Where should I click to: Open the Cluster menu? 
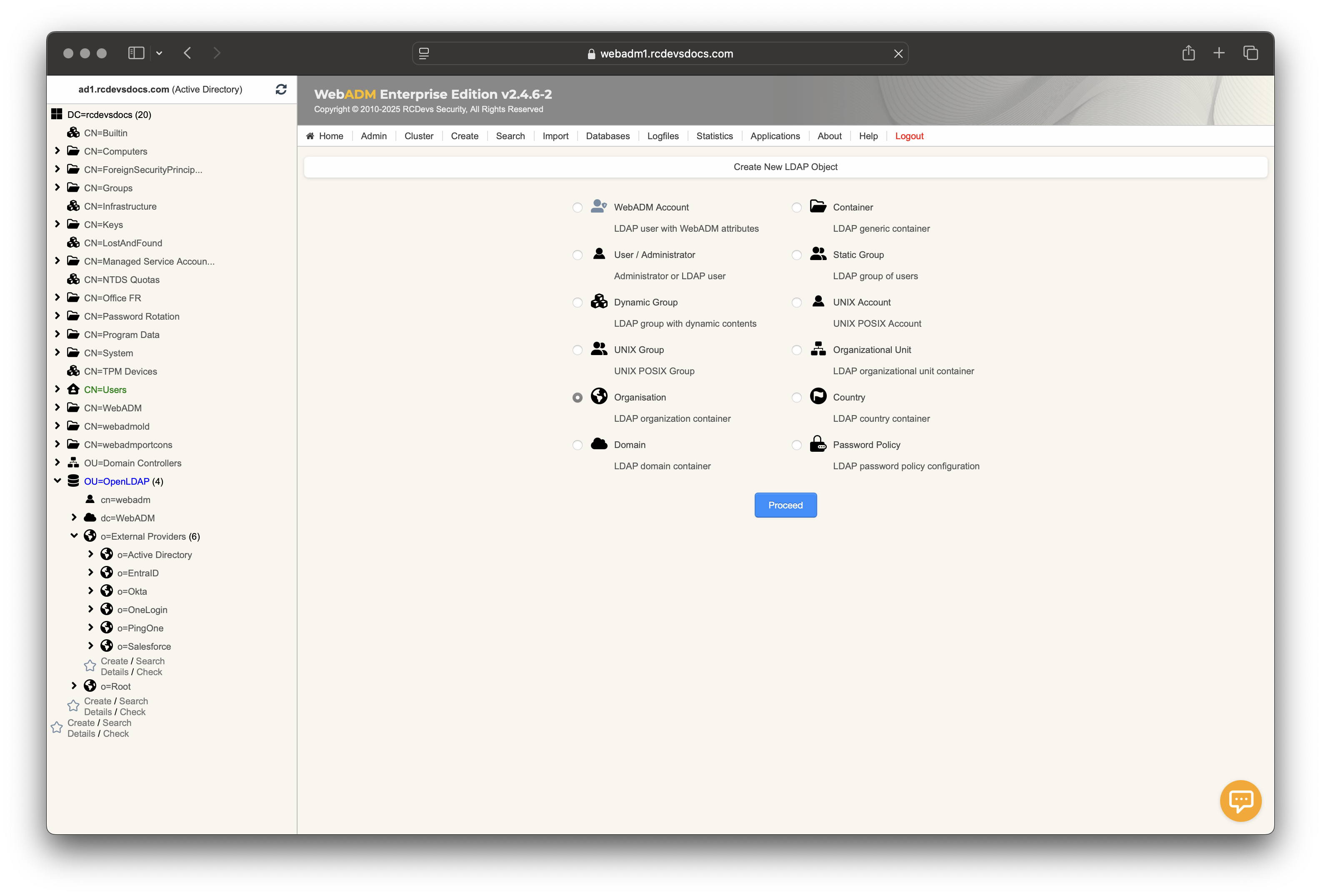(x=419, y=136)
